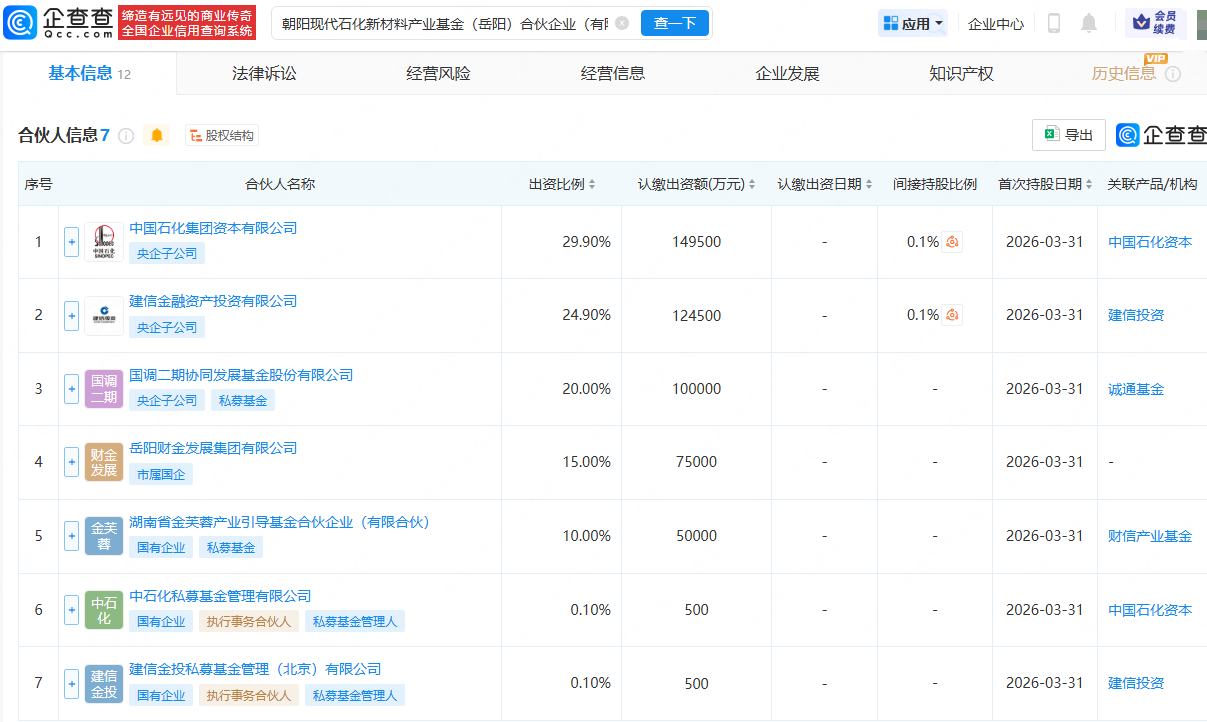The image size is (1207, 722).
Task: Expand row for 岳阳财金发展集团有限公司
Action: [71, 462]
